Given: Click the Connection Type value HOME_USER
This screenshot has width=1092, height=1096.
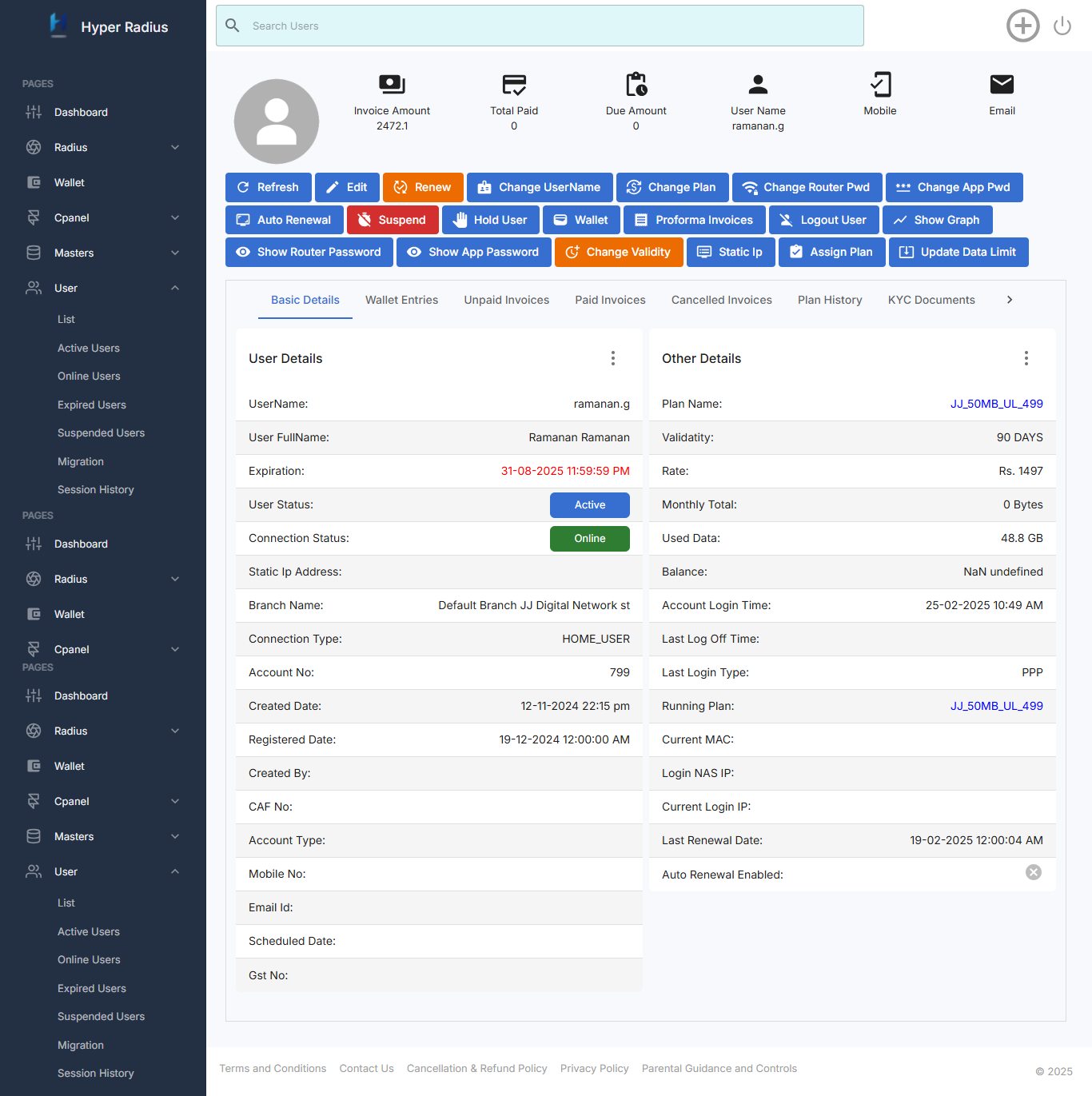Looking at the screenshot, I should click(x=596, y=639).
